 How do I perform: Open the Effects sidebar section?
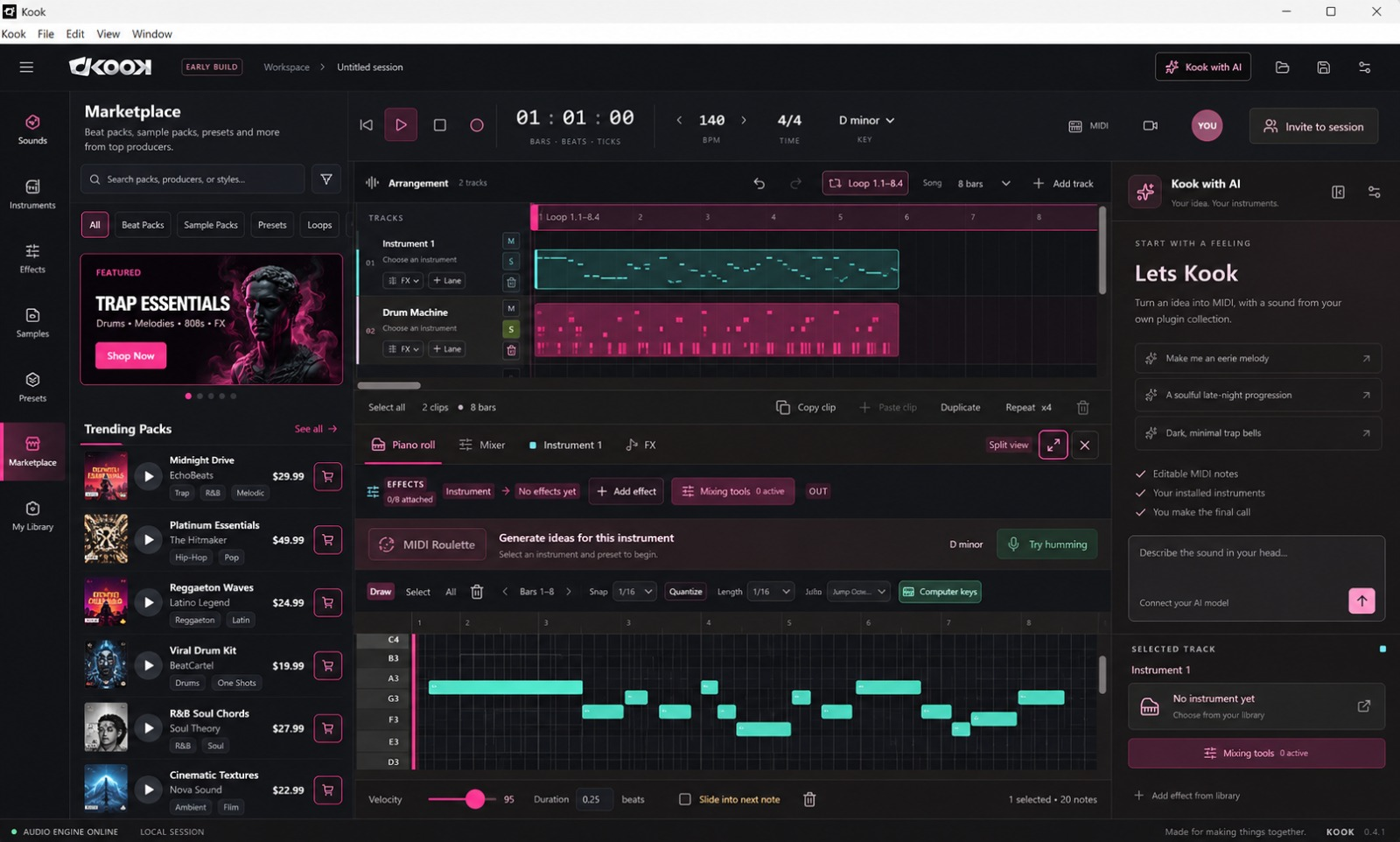point(32,258)
